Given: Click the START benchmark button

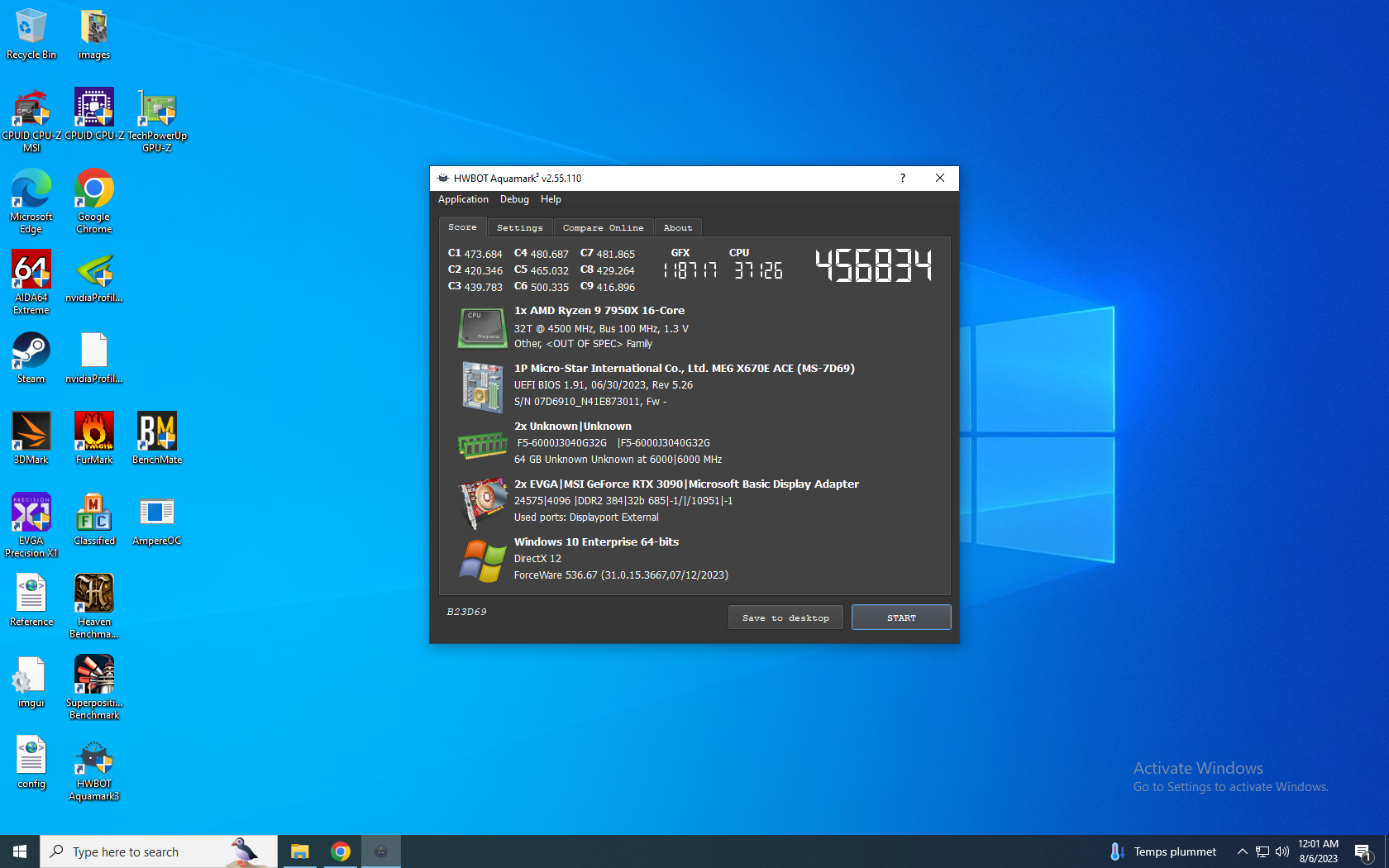Looking at the screenshot, I should tap(901, 618).
